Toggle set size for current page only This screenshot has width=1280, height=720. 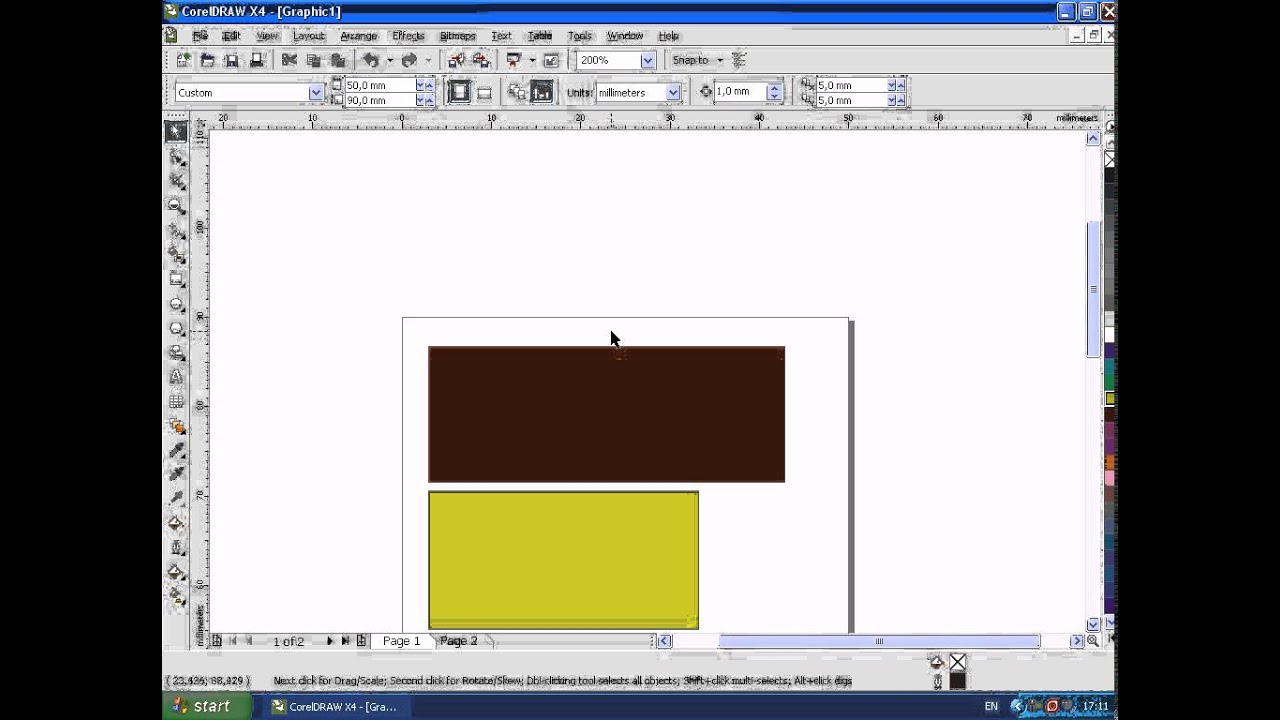pos(541,92)
